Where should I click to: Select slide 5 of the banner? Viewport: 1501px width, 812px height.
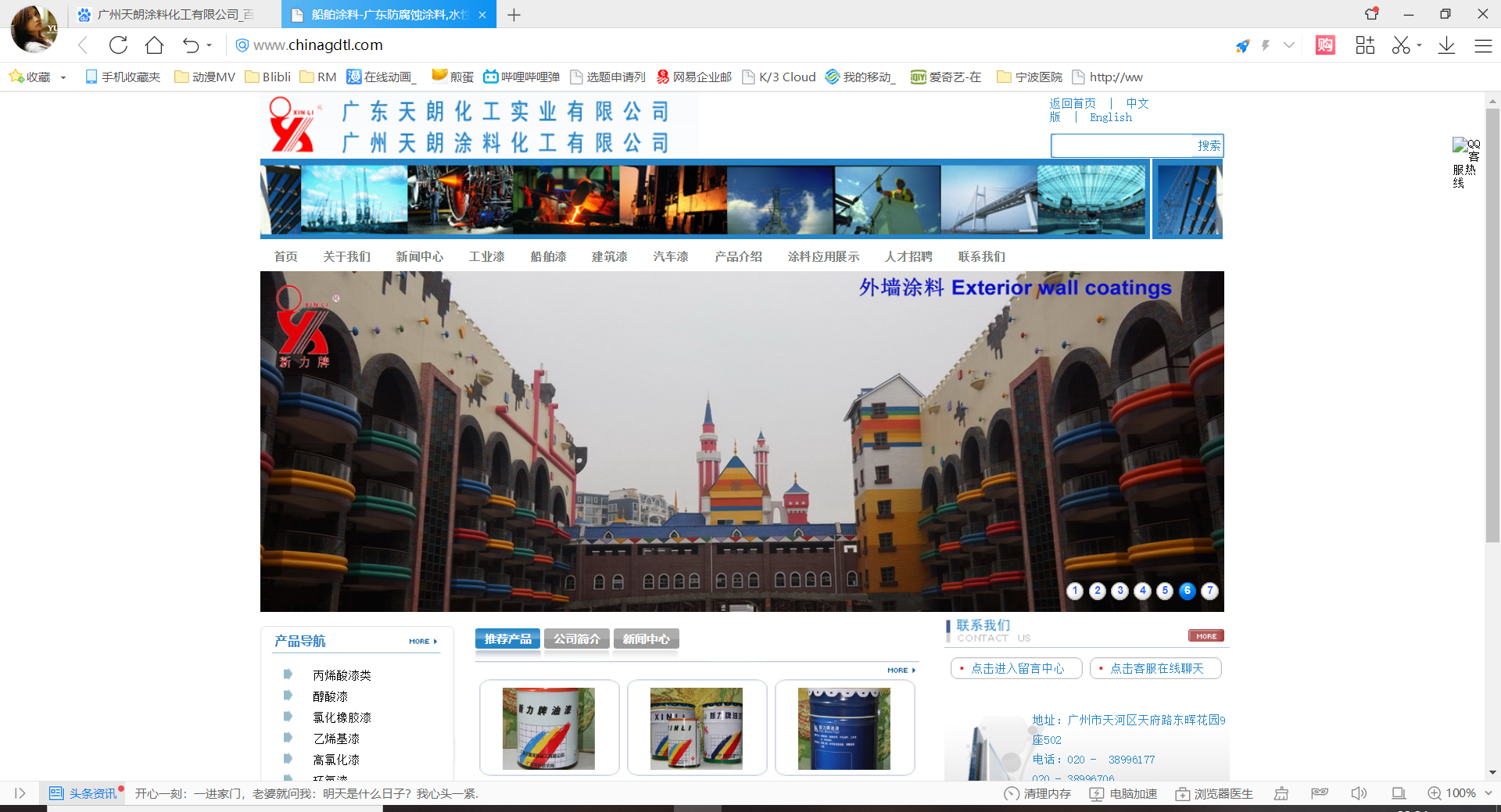pyautogui.click(x=1165, y=591)
